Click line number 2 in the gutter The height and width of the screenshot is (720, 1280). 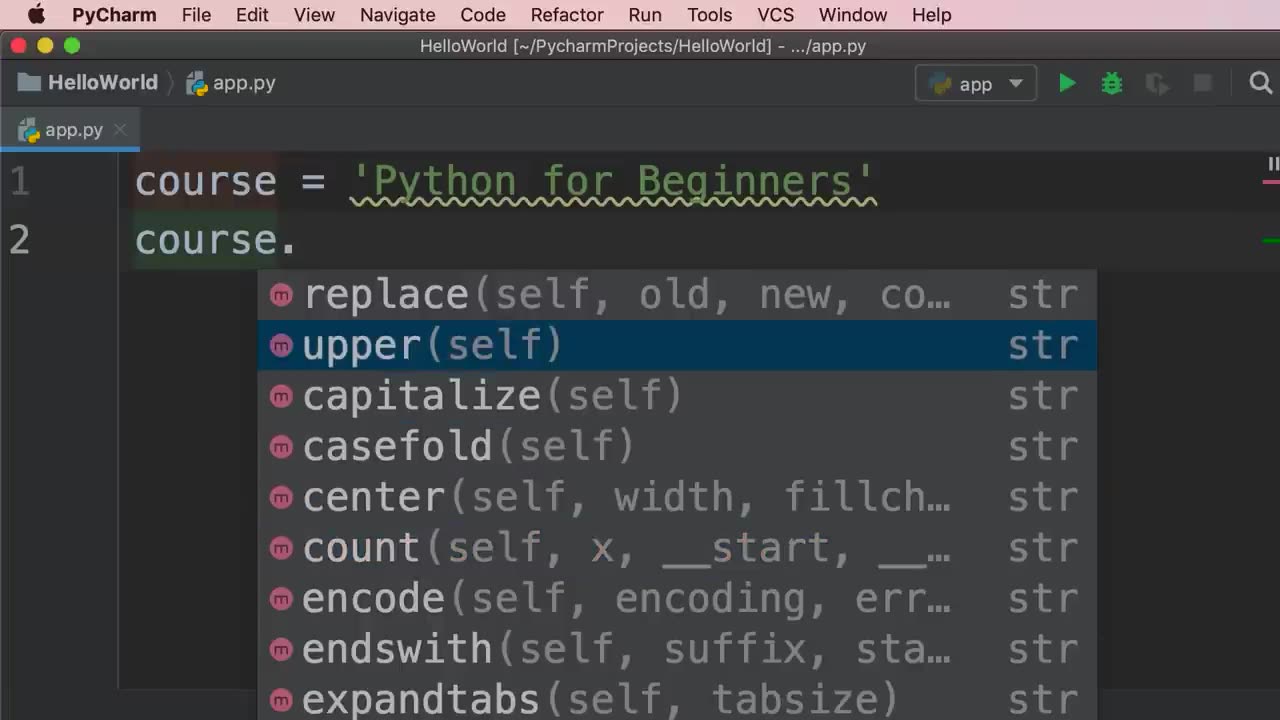19,241
